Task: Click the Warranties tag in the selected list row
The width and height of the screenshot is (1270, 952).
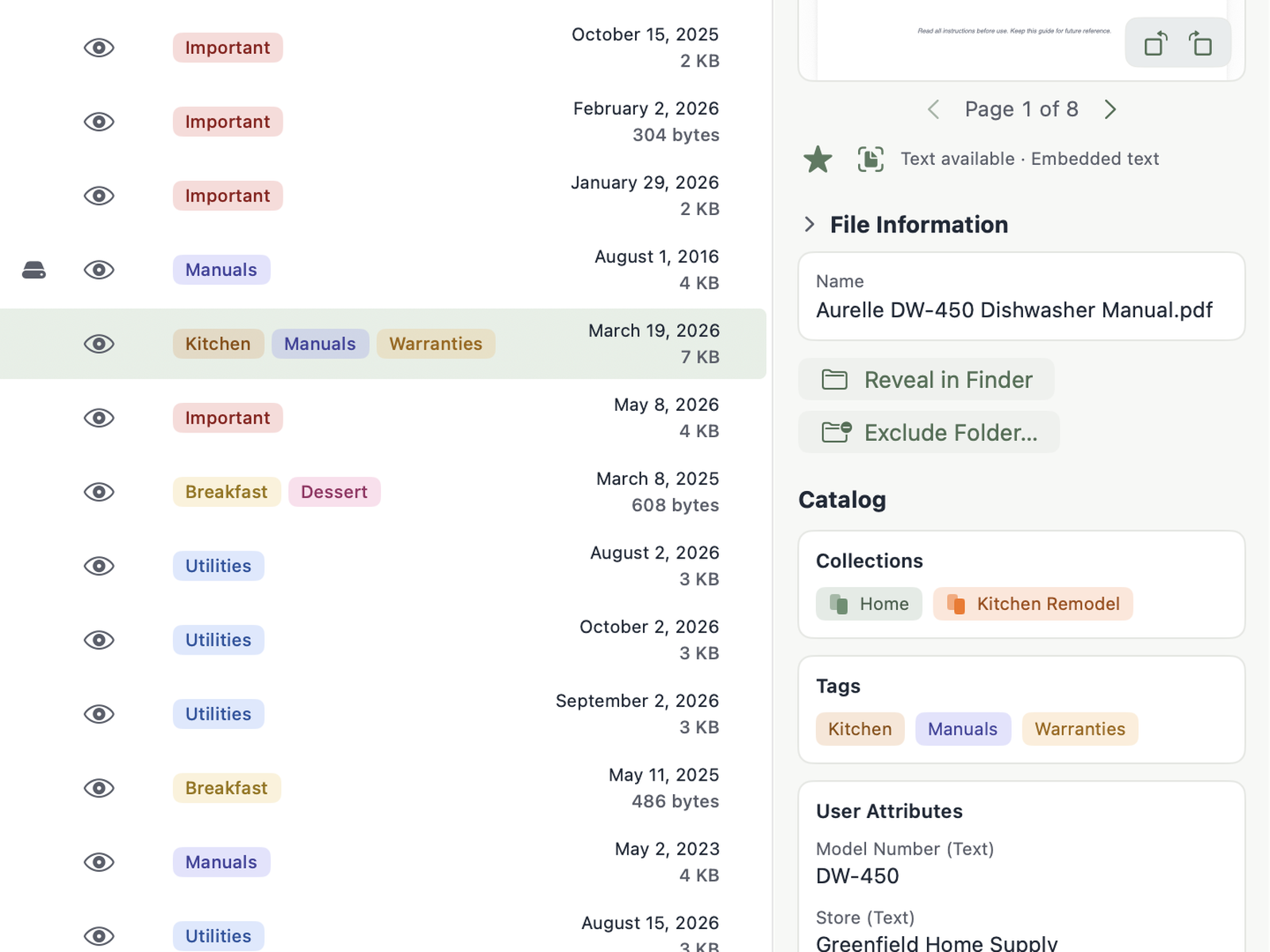Action: click(x=436, y=344)
